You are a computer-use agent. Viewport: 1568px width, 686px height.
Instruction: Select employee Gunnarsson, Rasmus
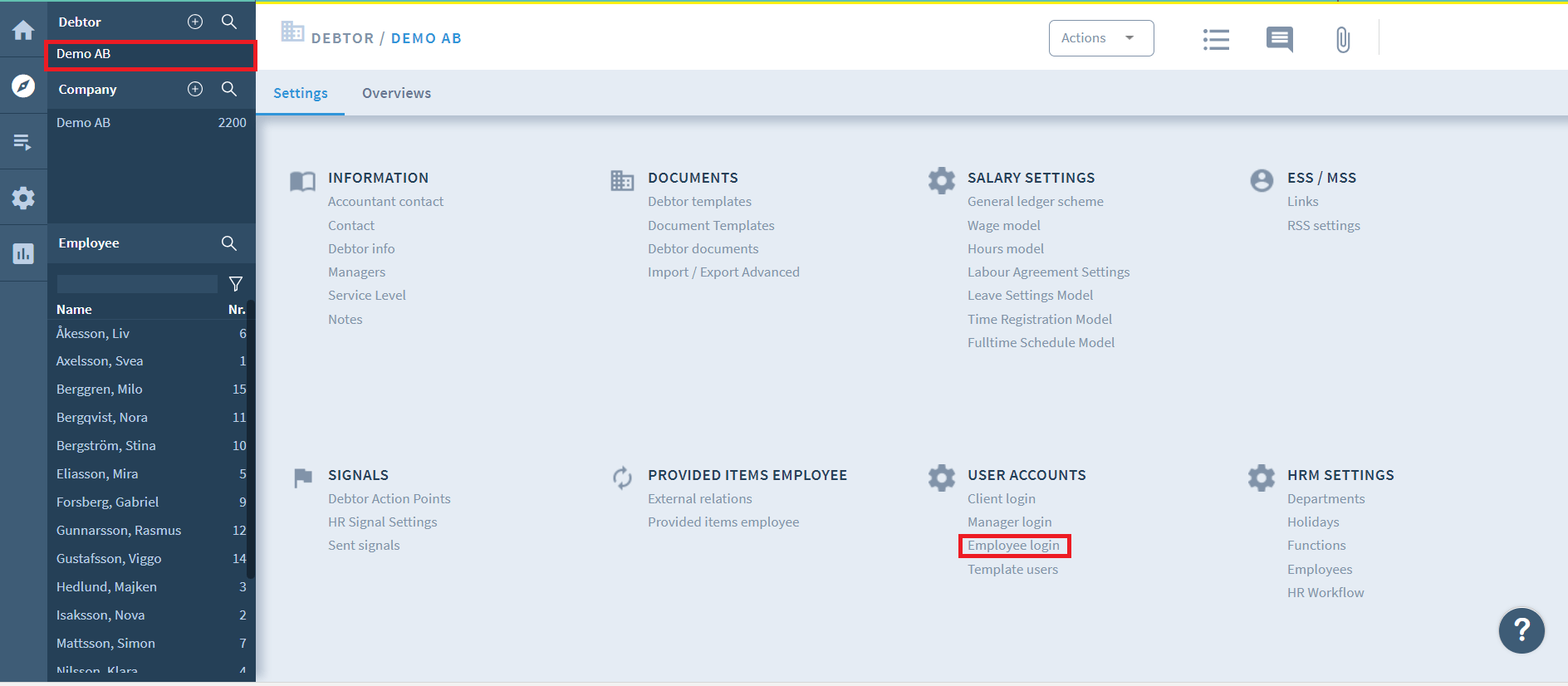click(x=151, y=531)
